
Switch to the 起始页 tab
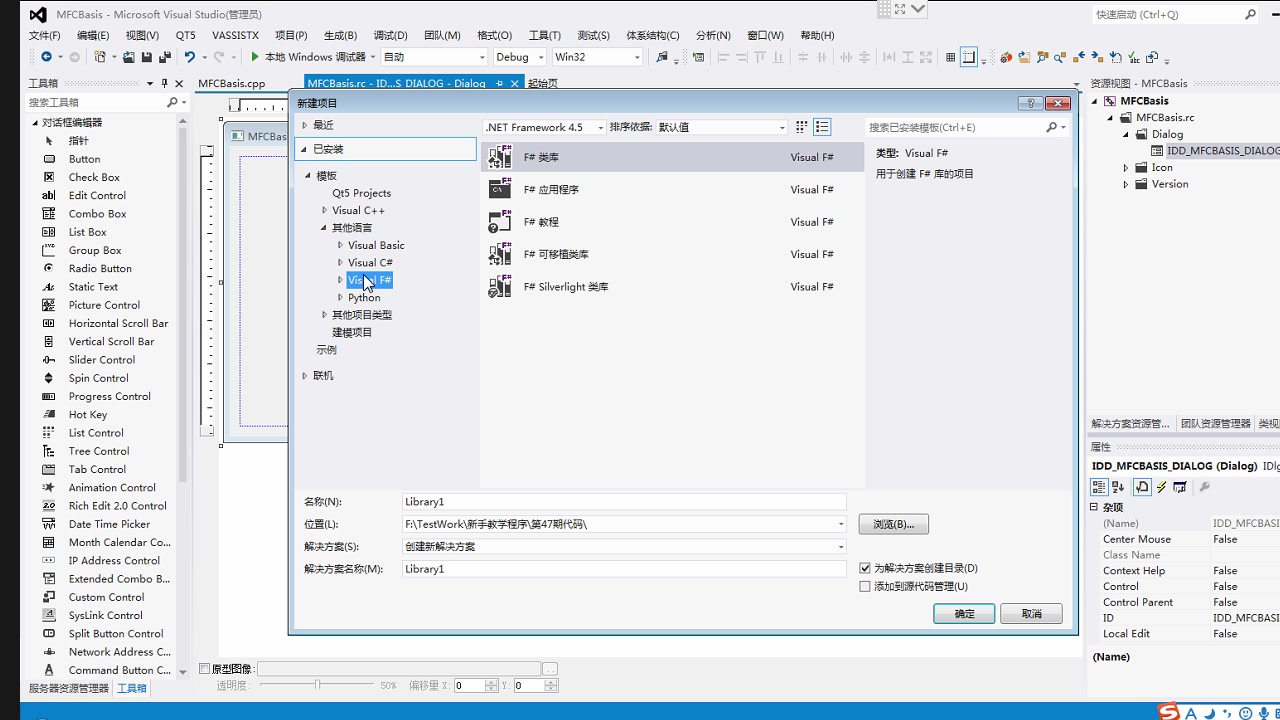[542, 84]
